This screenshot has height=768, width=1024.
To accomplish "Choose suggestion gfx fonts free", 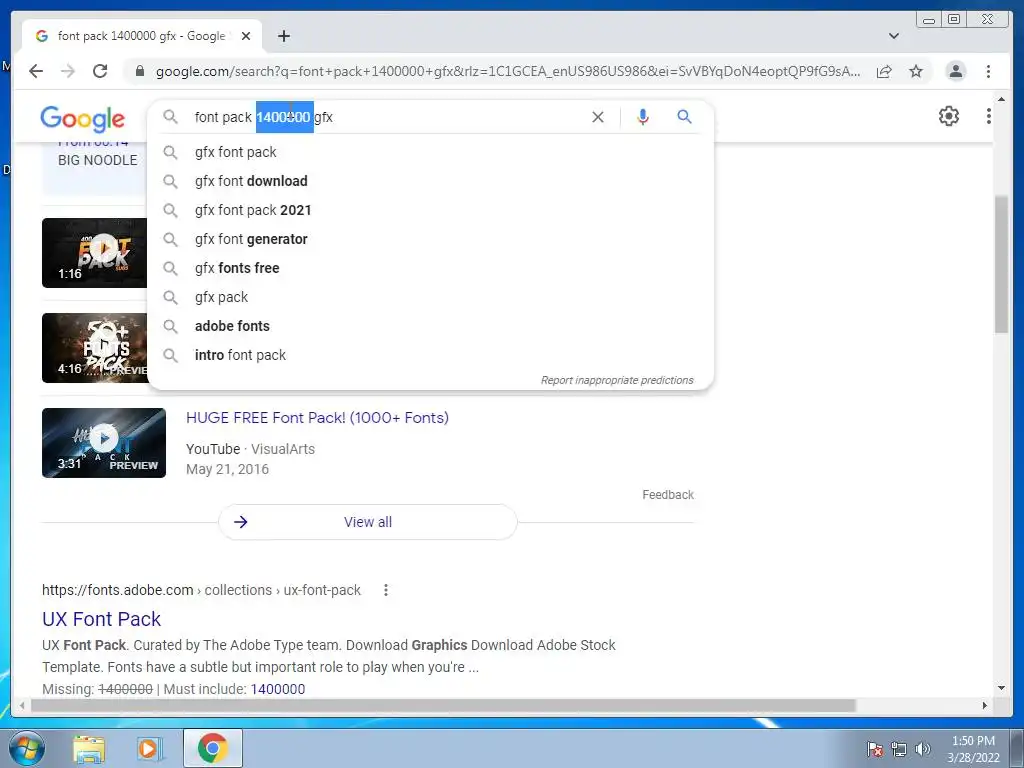I will click(x=431, y=268).
